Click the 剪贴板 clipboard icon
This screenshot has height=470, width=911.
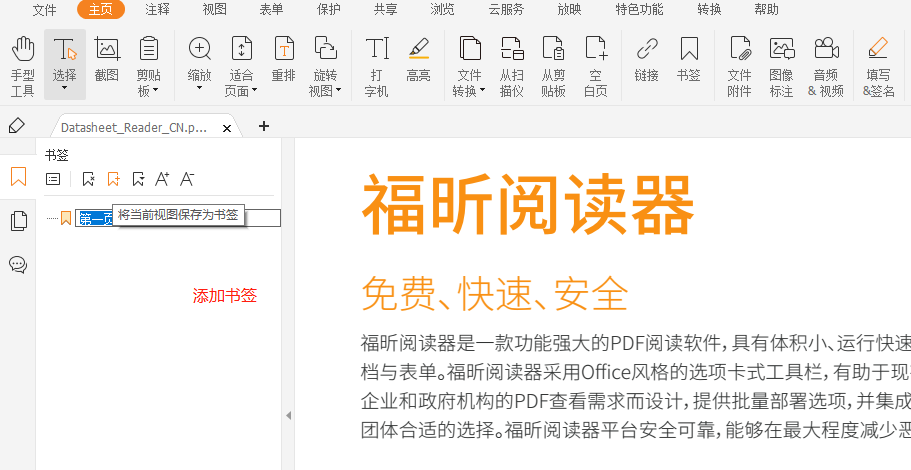click(x=149, y=50)
